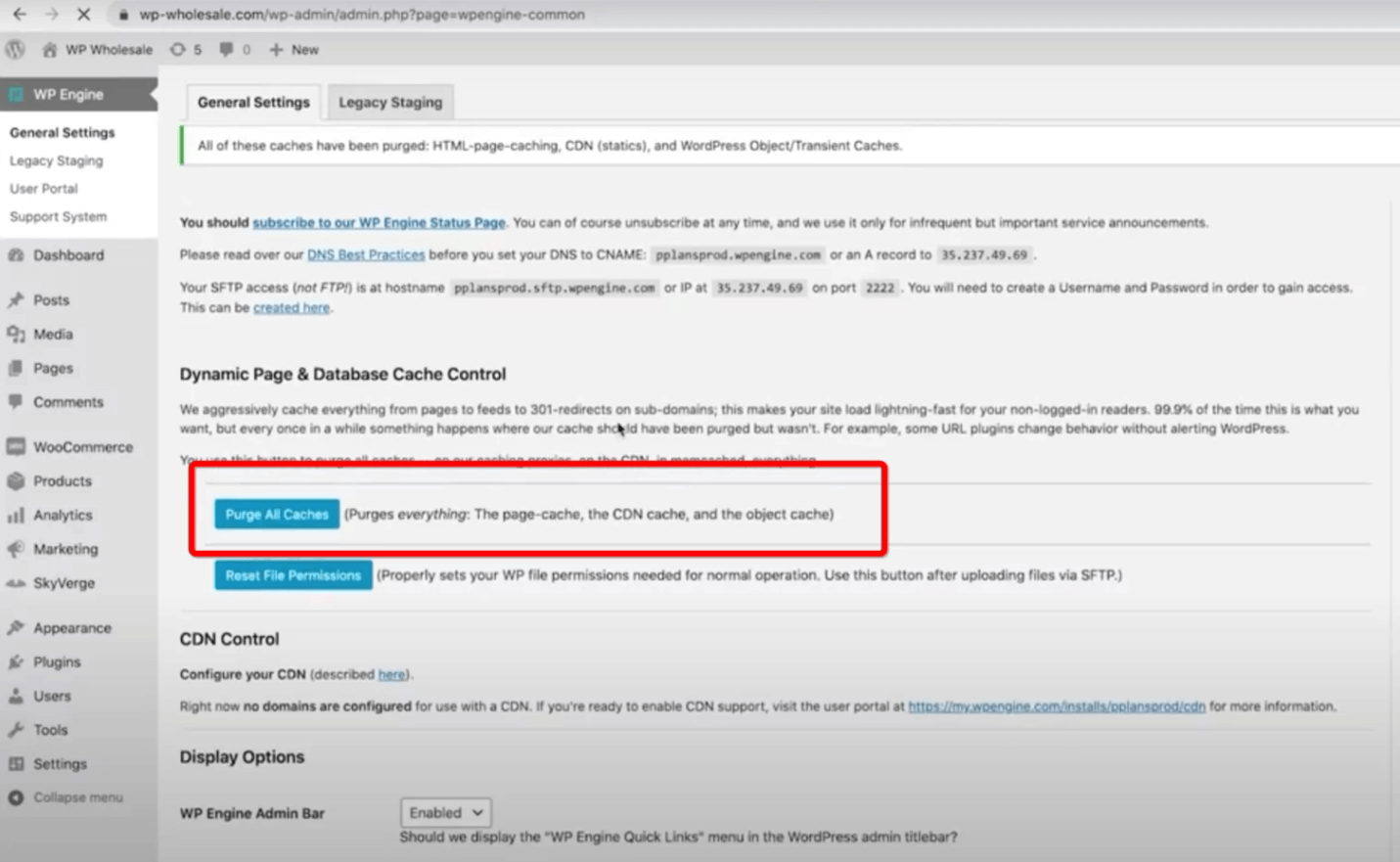1400x862 pixels.
Task: Click the Settings icon in sidebar
Action: 16,764
